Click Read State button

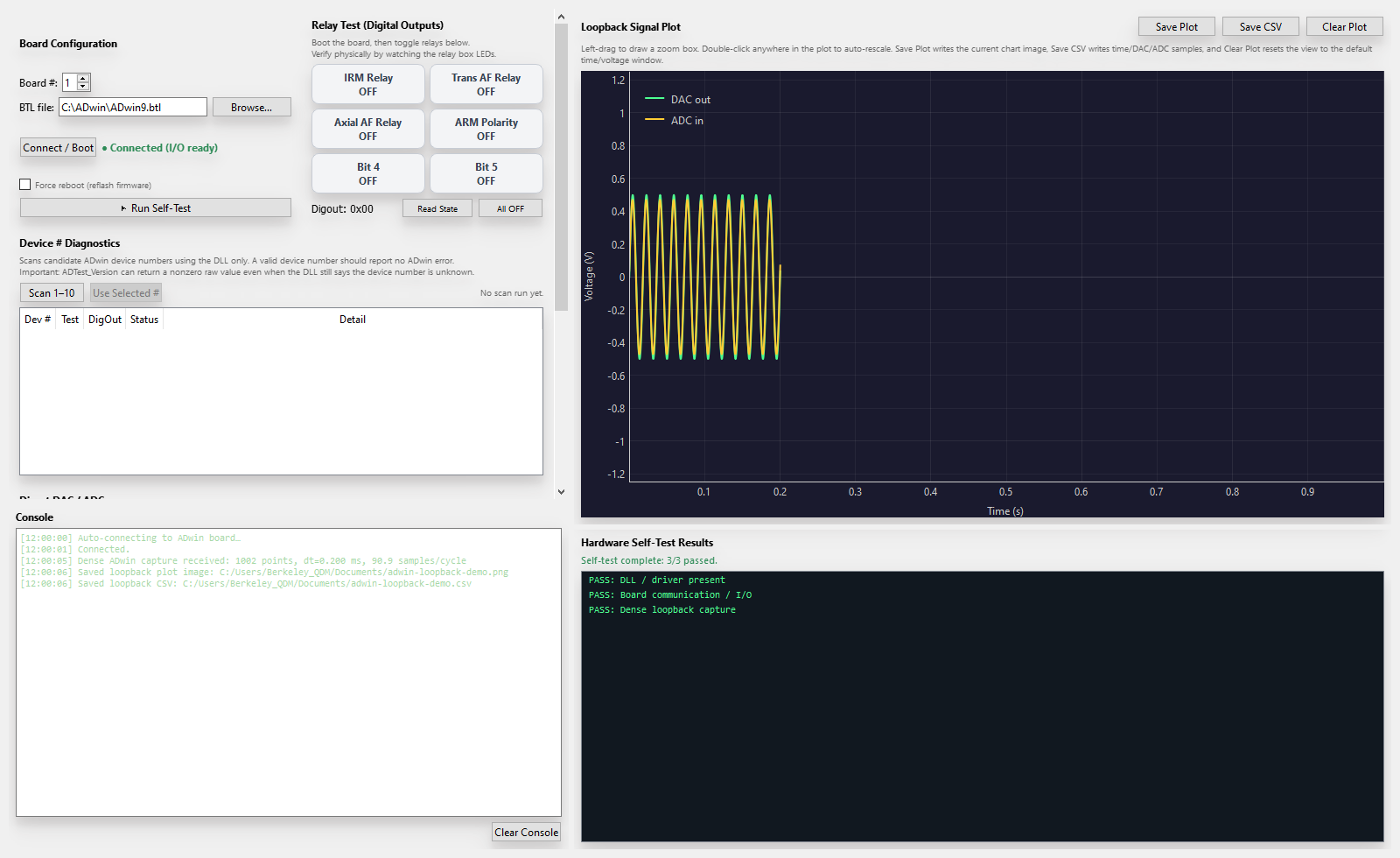point(437,208)
